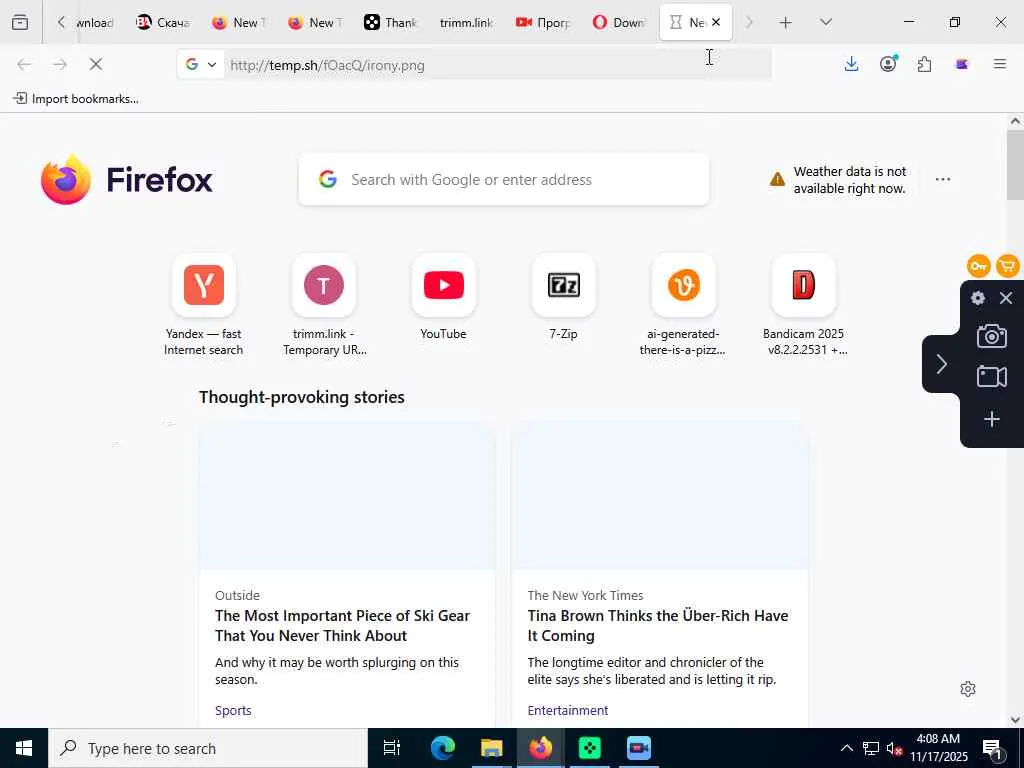Click the purple extension icon in toolbar

(x=961, y=64)
